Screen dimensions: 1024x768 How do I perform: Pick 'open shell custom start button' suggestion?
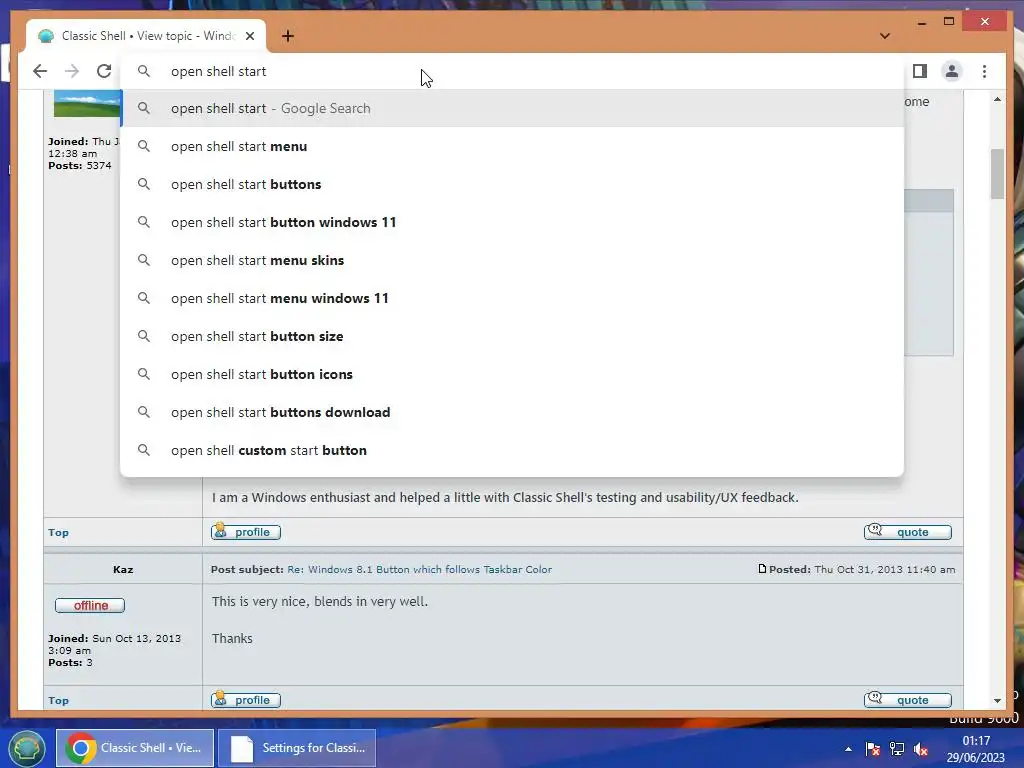tap(512, 450)
